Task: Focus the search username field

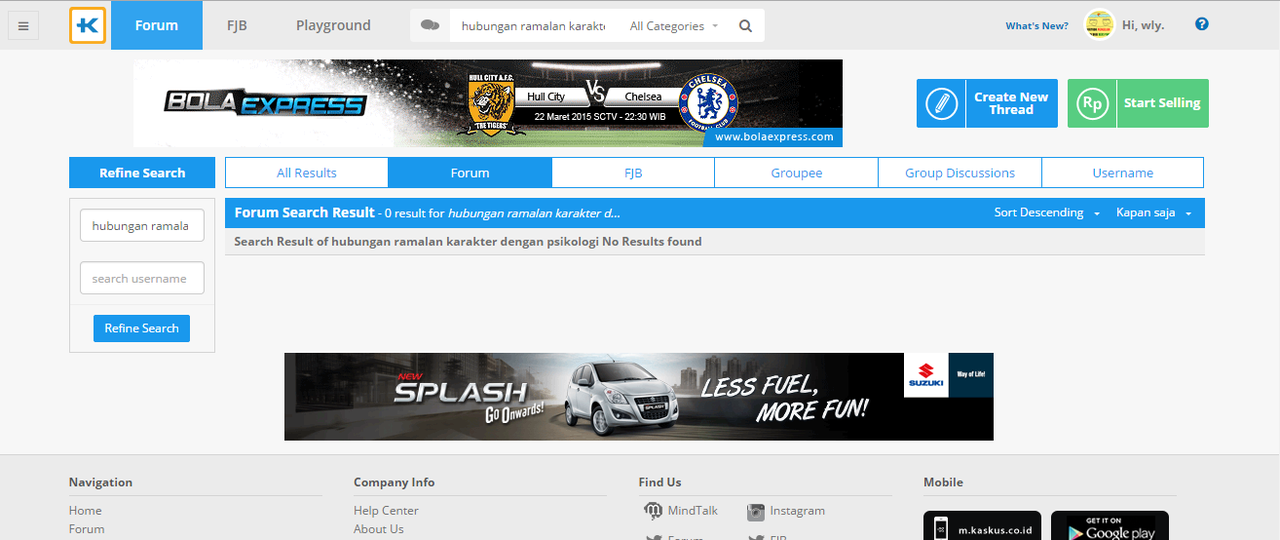Action: coord(141,278)
